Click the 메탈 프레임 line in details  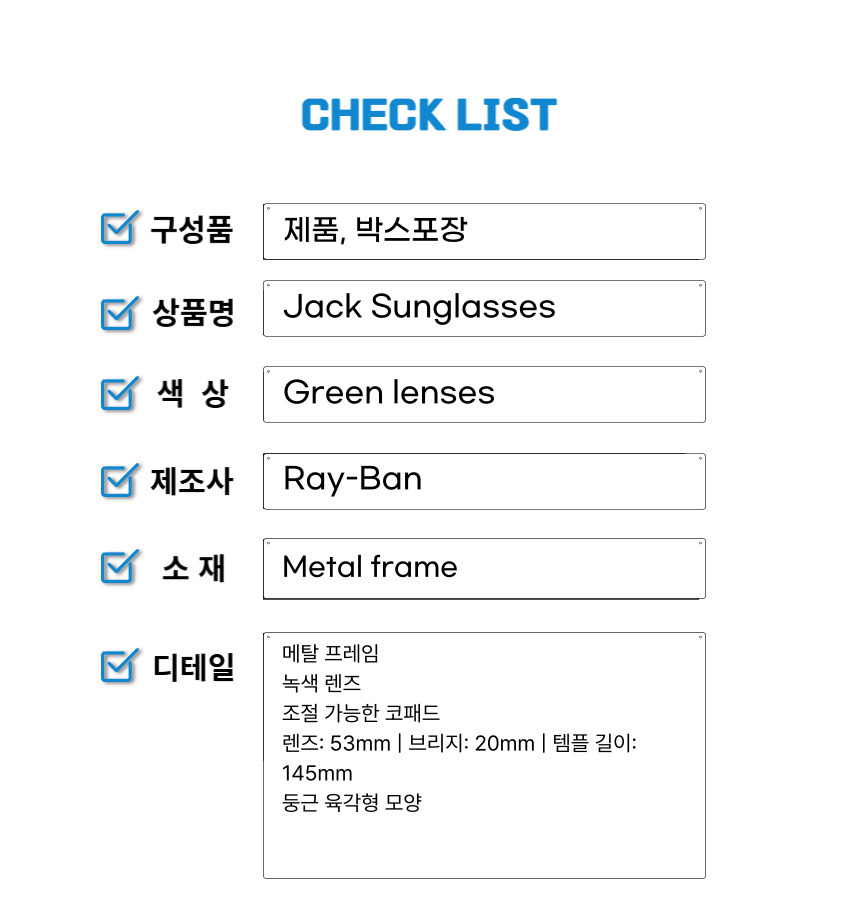(x=330, y=653)
